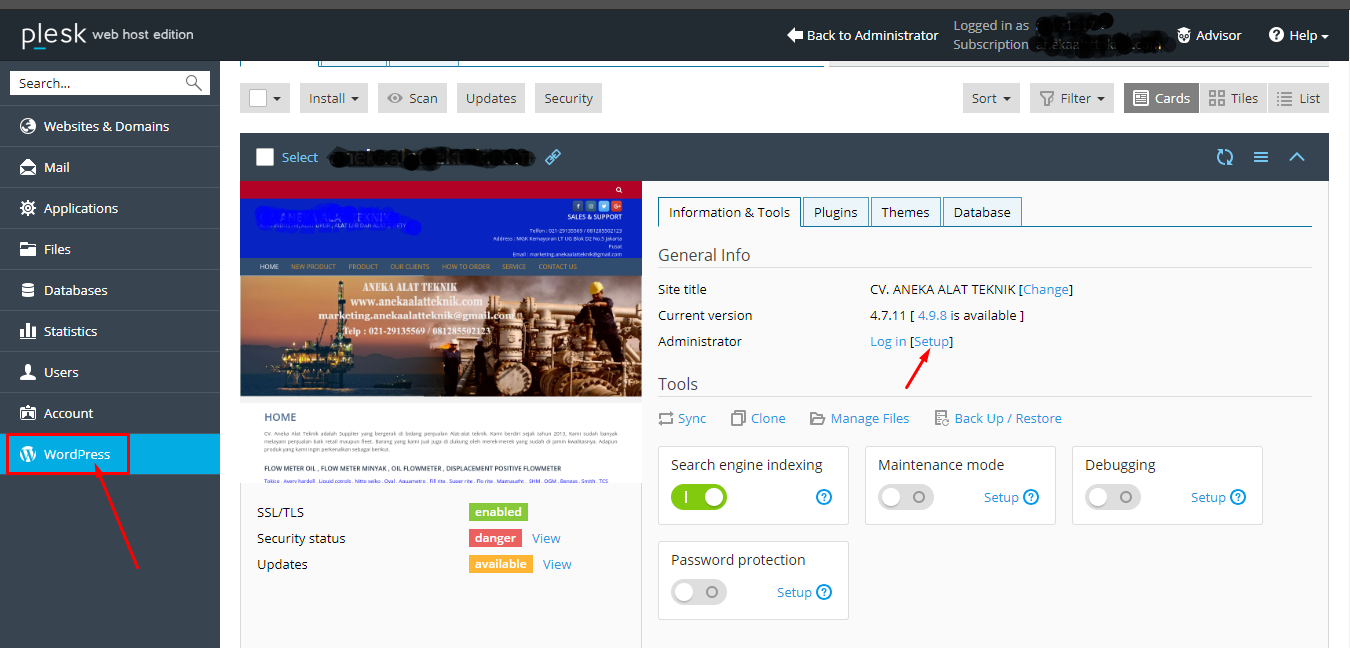Refresh the WordPress instance with refresh icon

1225,157
